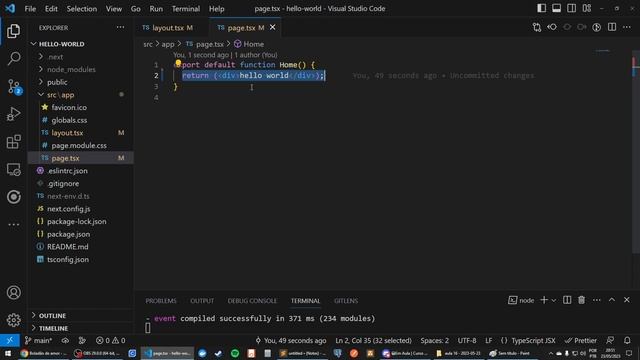Image resolution: width=640 pixels, height=360 pixels.
Task: Open the Remote Explorer view
Action: pos(13,169)
